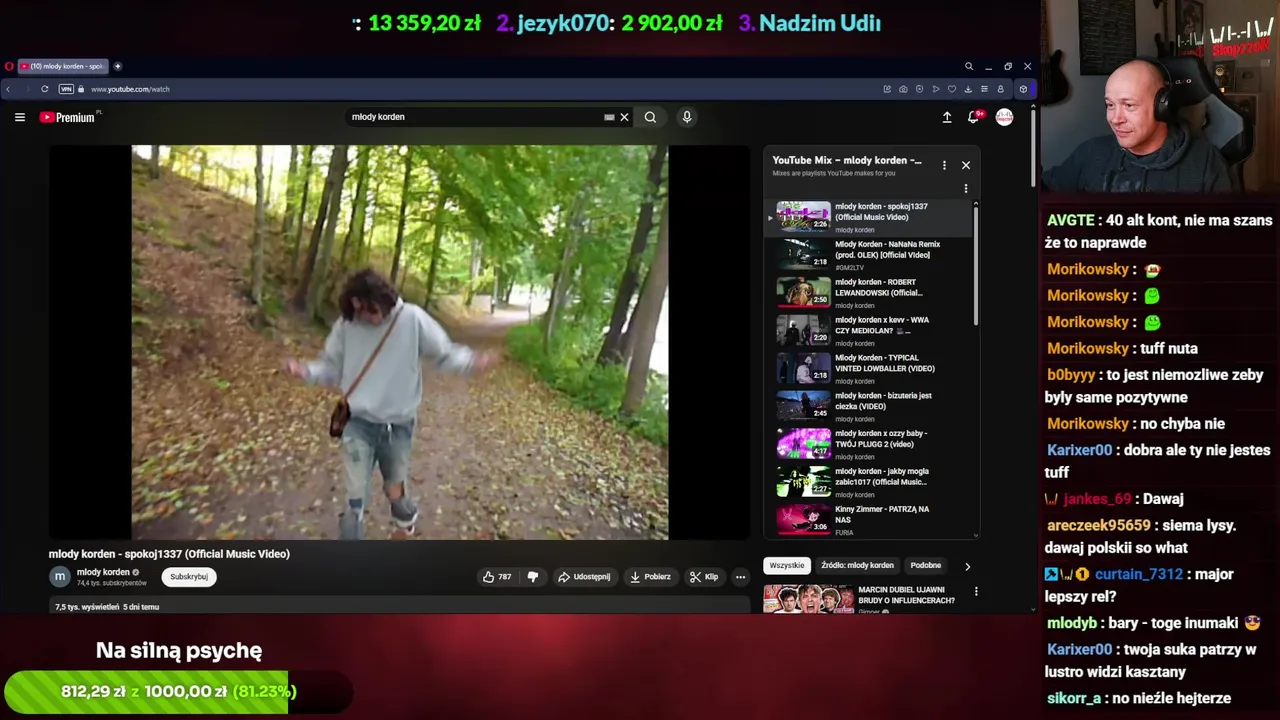Click the Na silną psychę donation progress bar
Screen dimensions: 1280x720
click(178, 692)
